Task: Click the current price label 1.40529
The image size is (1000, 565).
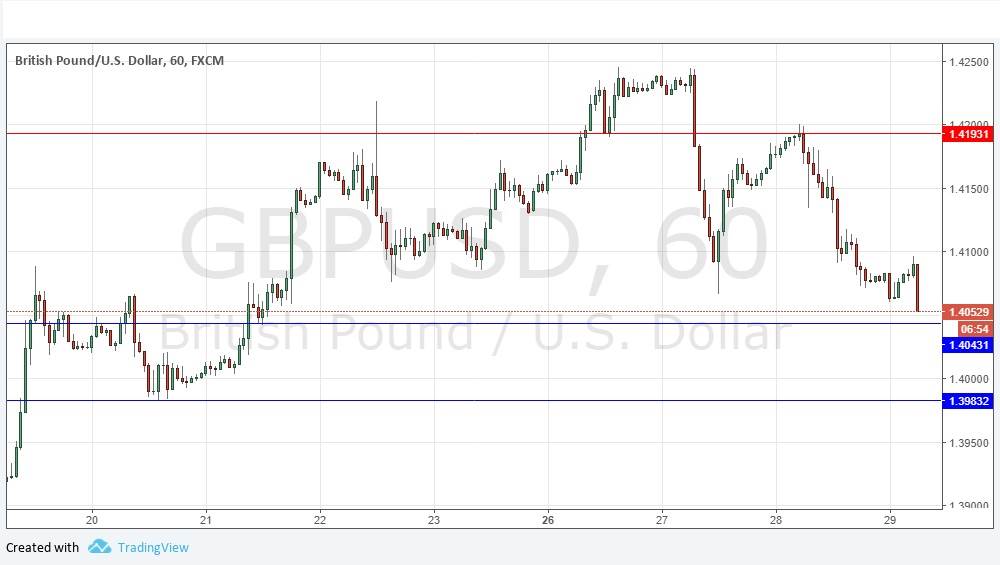Action: [967, 311]
